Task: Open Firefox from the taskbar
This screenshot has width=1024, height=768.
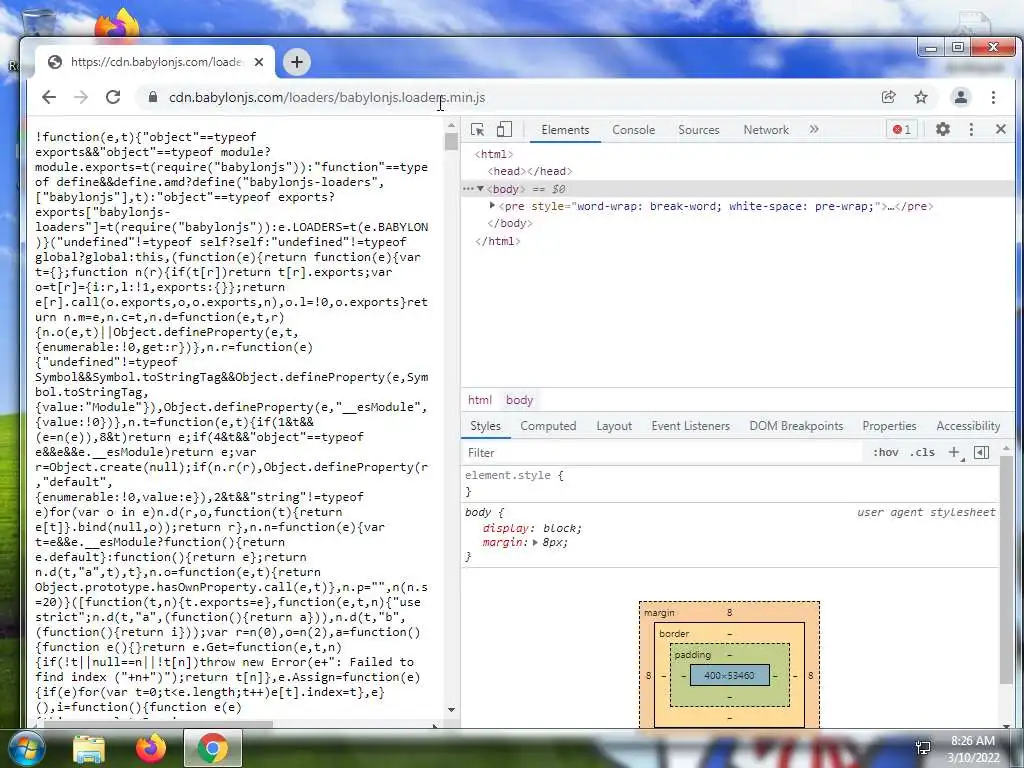Action: point(150,748)
